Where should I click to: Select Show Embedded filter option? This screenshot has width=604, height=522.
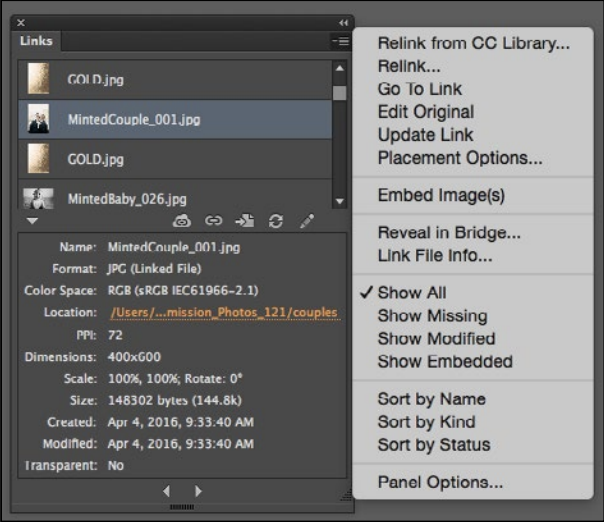[x=445, y=362]
